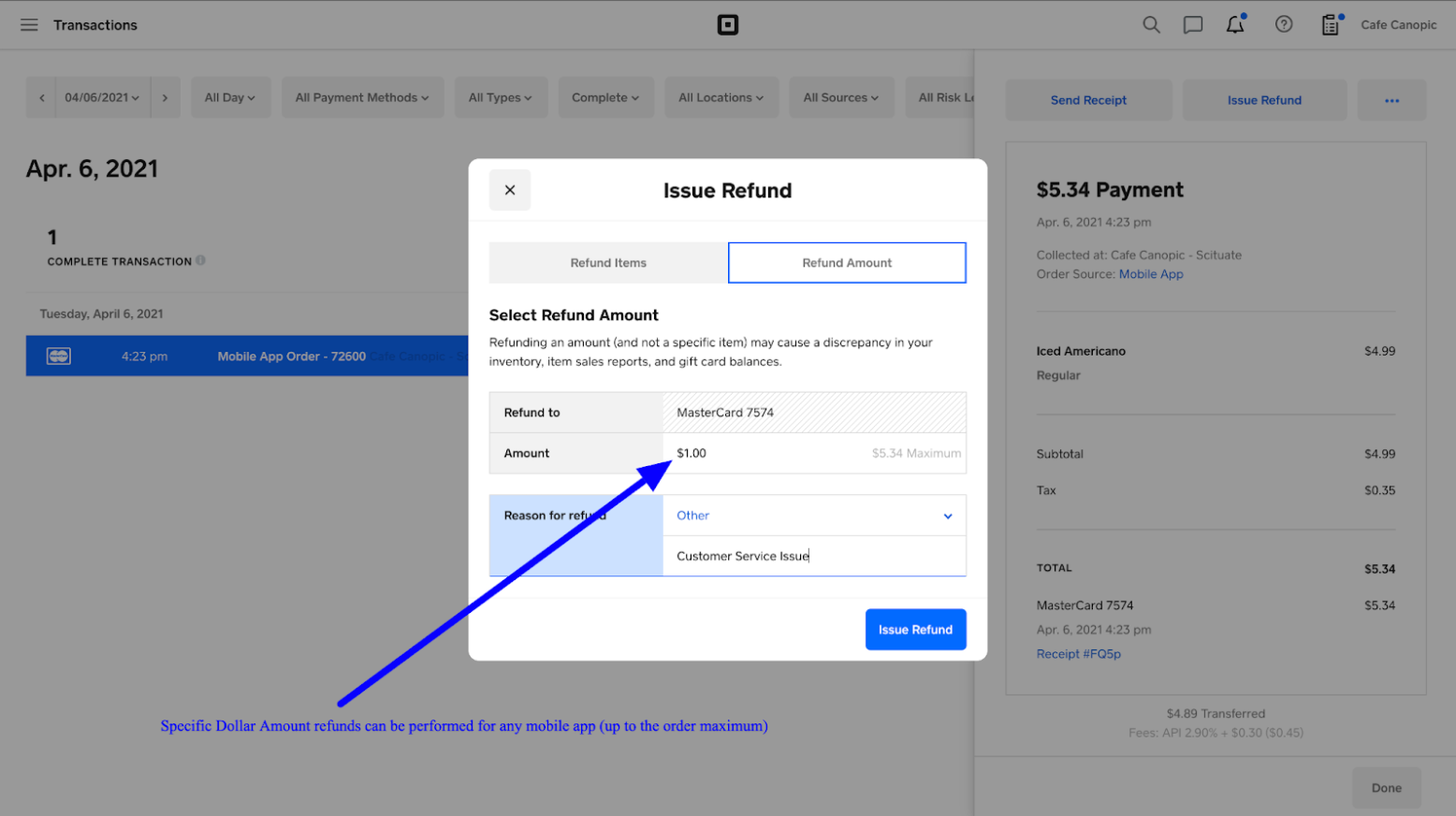The image size is (1456, 816).
Task: Open the Mobile App order source link
Action: click(1152, 273)
